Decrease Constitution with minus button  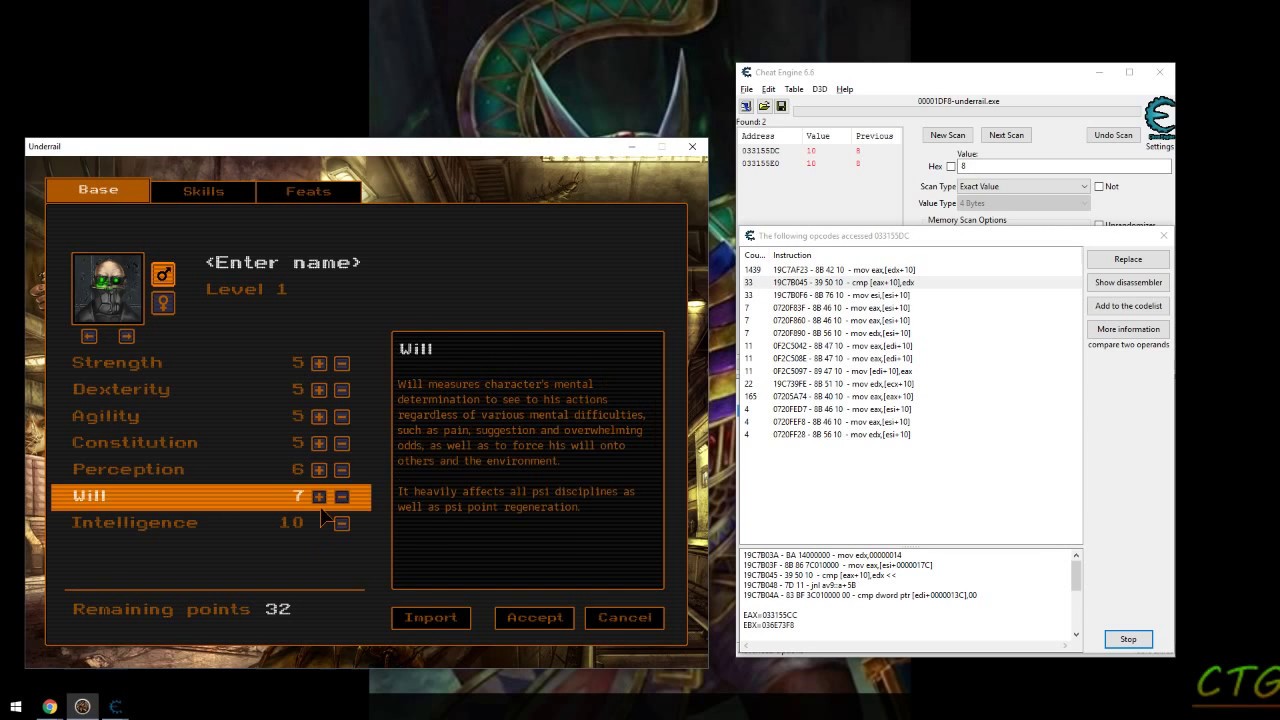coord(342,443)
